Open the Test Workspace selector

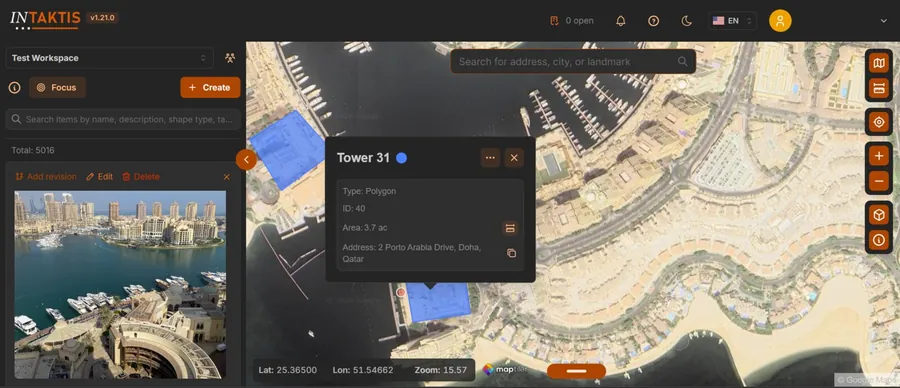[109, 58]
